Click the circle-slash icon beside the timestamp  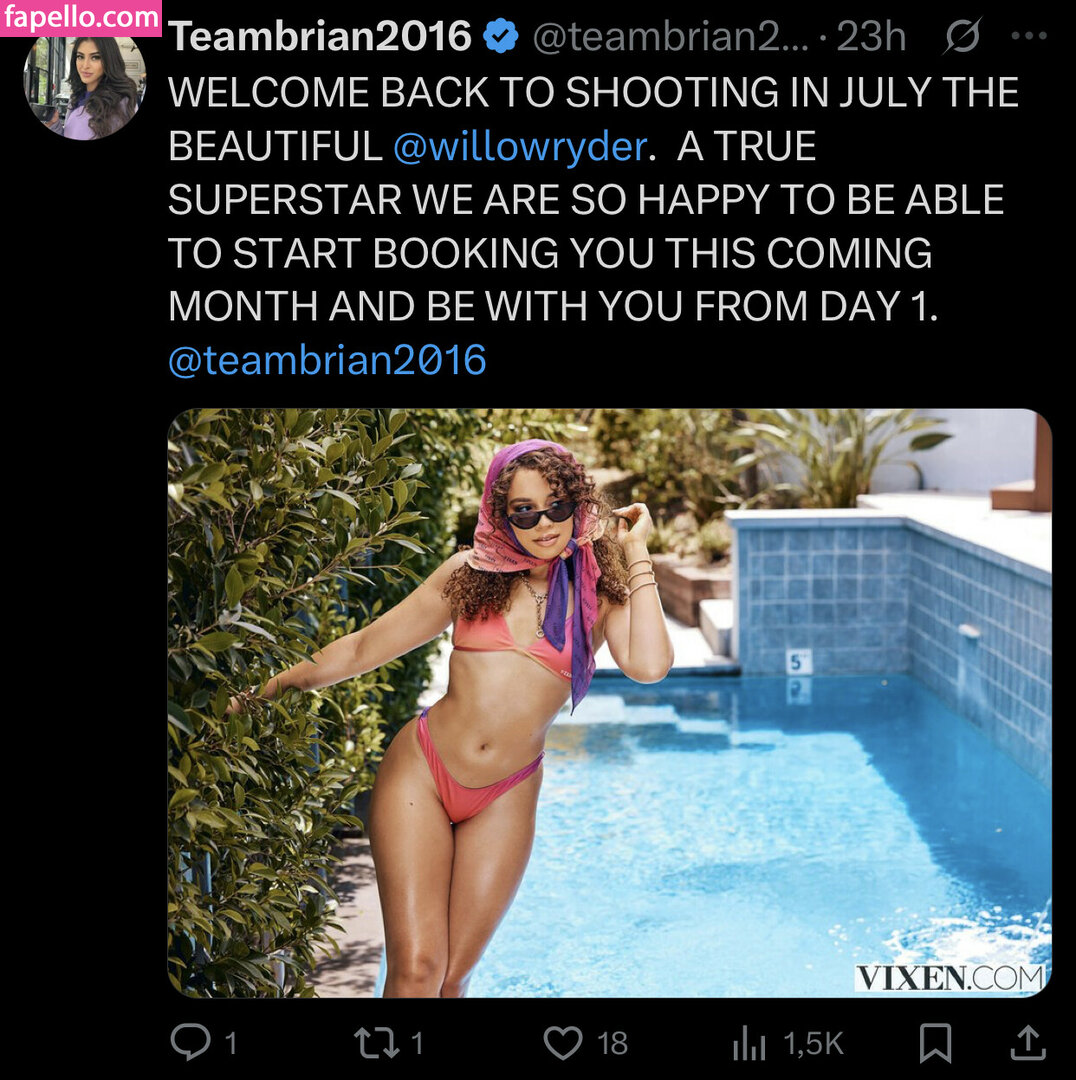(962, 38)
